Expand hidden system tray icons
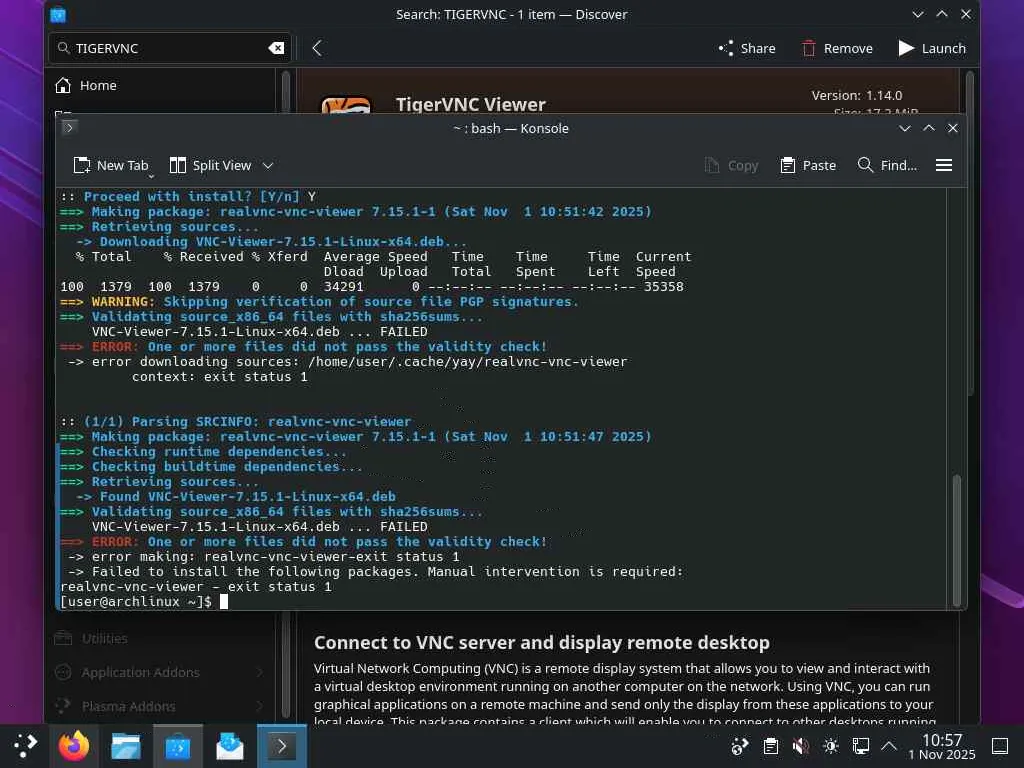This screenshot has height=768, width=1024. click(x=889, y=746)
